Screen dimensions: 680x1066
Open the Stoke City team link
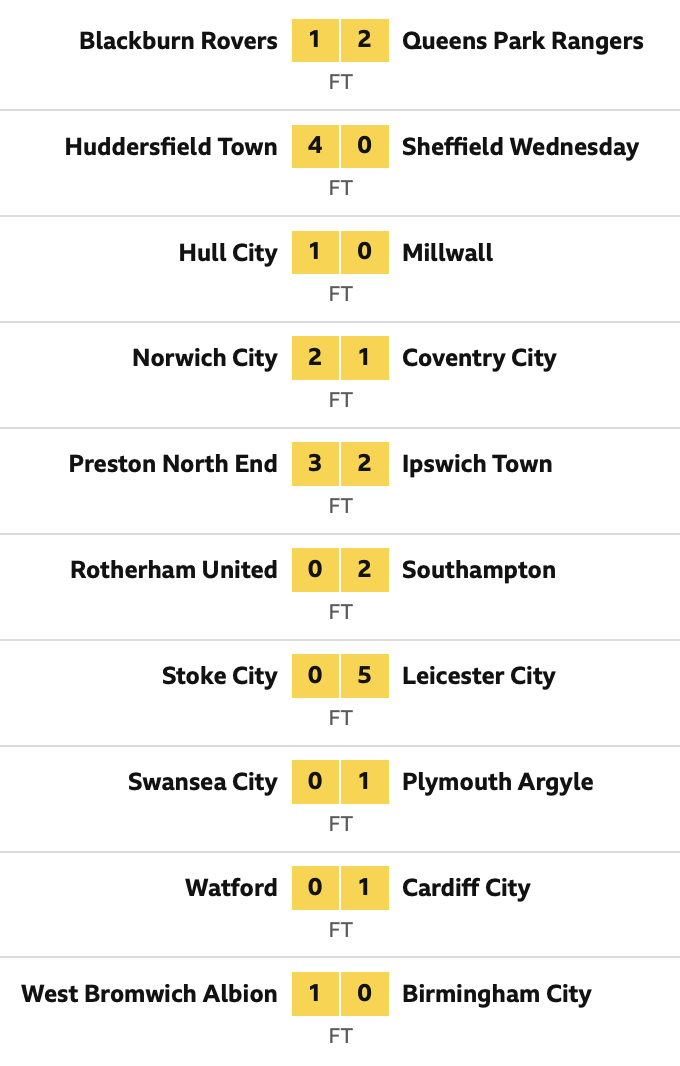(220, 677)
